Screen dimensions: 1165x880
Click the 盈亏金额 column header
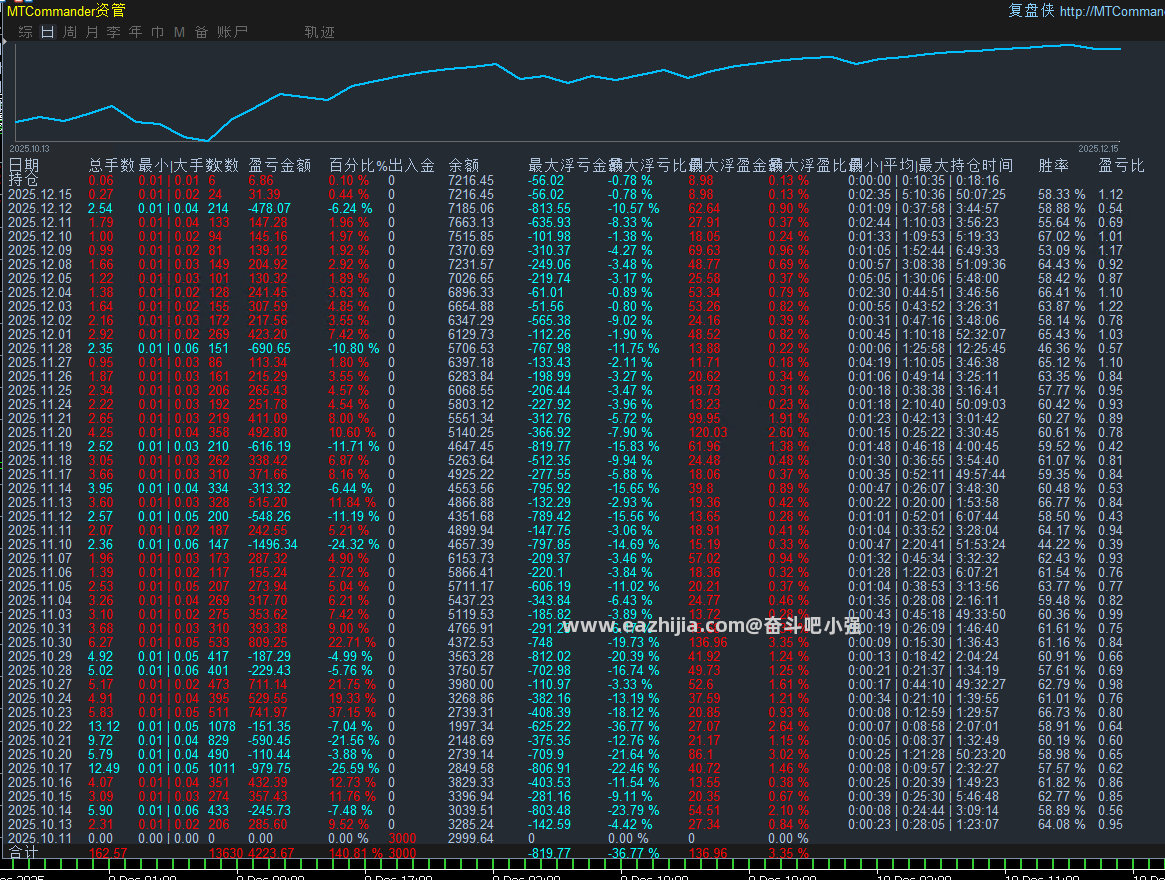tap(279, 165)
